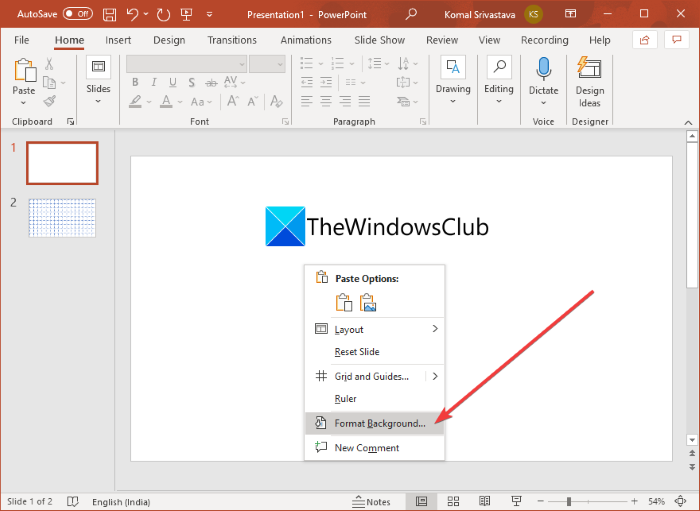Open the Design ribbon tab
This screenshot has width=700, height=511.
click(x=169, y=40)
